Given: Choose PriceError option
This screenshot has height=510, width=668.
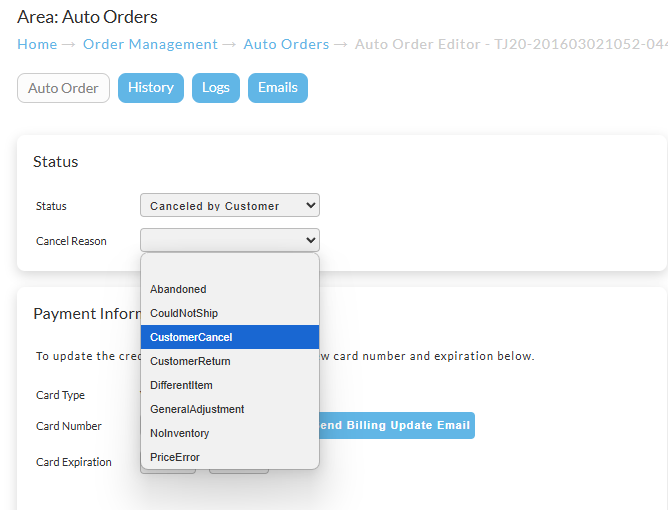Looking at the screenshot, I should point(230,457).
